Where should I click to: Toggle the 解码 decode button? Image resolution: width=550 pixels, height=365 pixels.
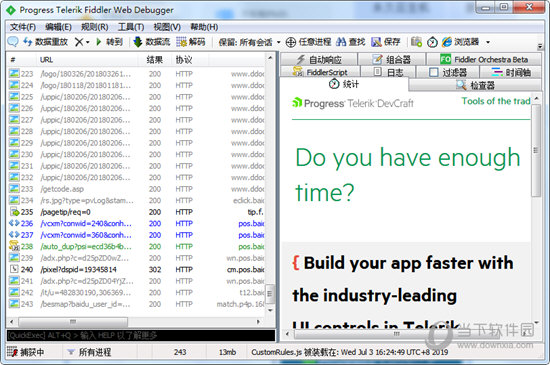(190, 42)
